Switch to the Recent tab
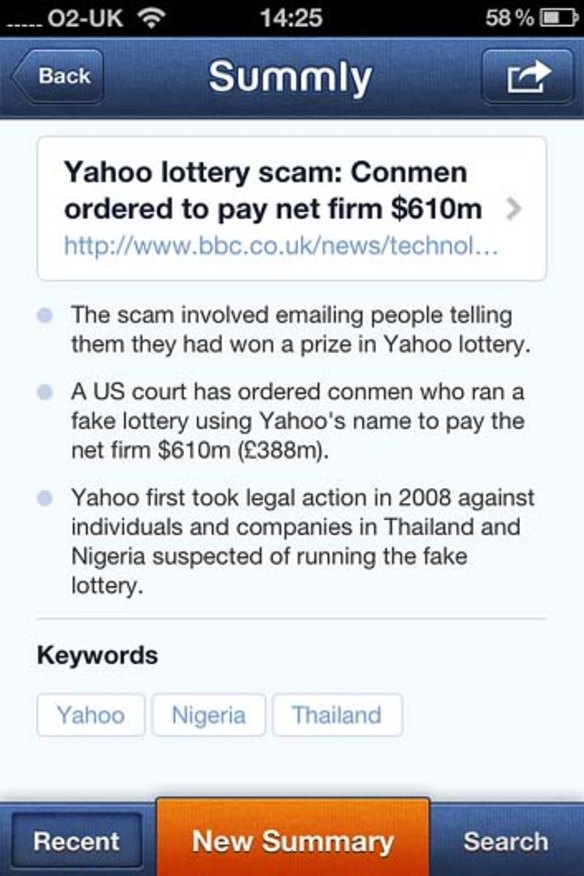Image resolution: width=584 pixels, height=876 pixels. 78,841
